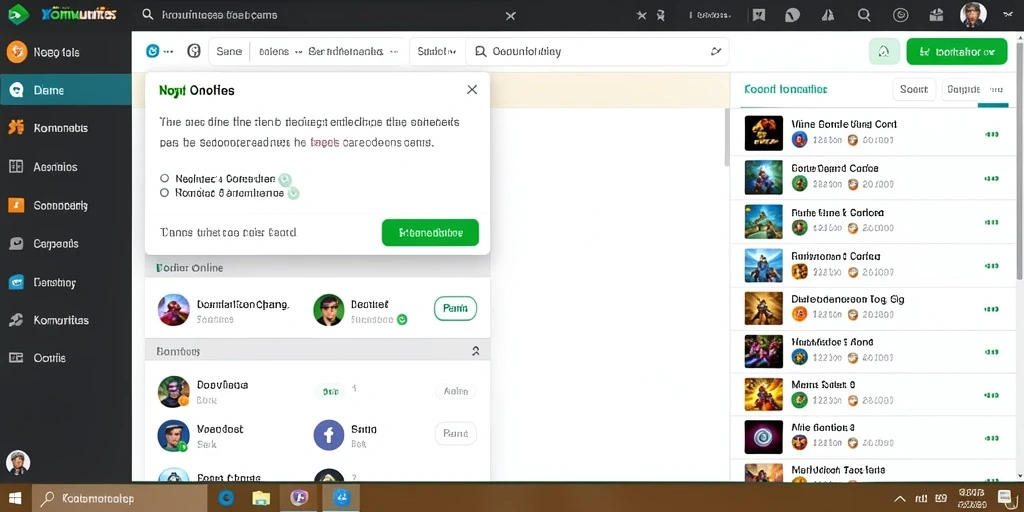Click the 'Densbioy' sidebar icon
The image size is (1024, 512).
16,282
